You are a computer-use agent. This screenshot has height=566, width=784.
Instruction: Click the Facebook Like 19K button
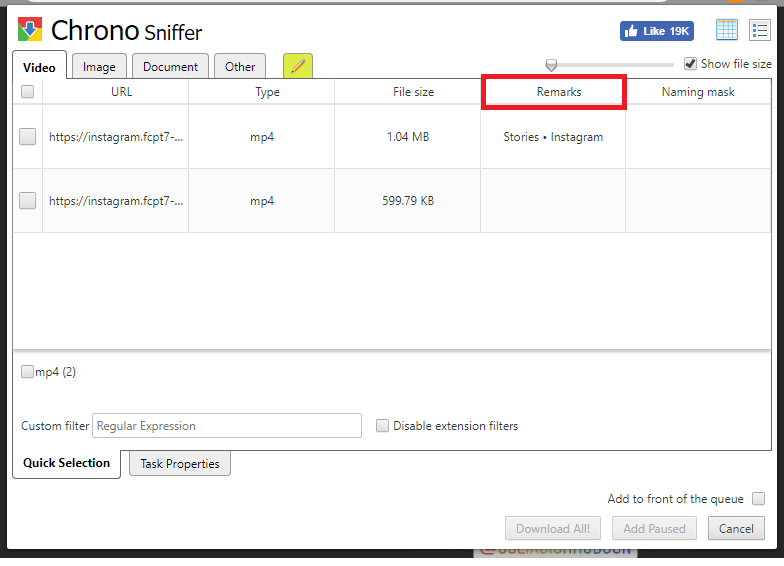pos(656,31)
